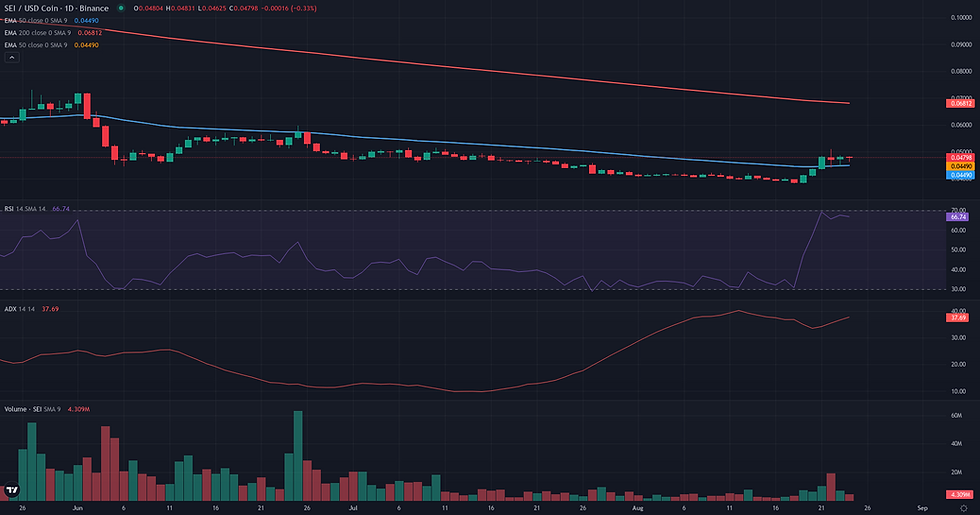
Task: Click the -0.00016 (-0.33%) change text
Action: (x=289, y=8)
